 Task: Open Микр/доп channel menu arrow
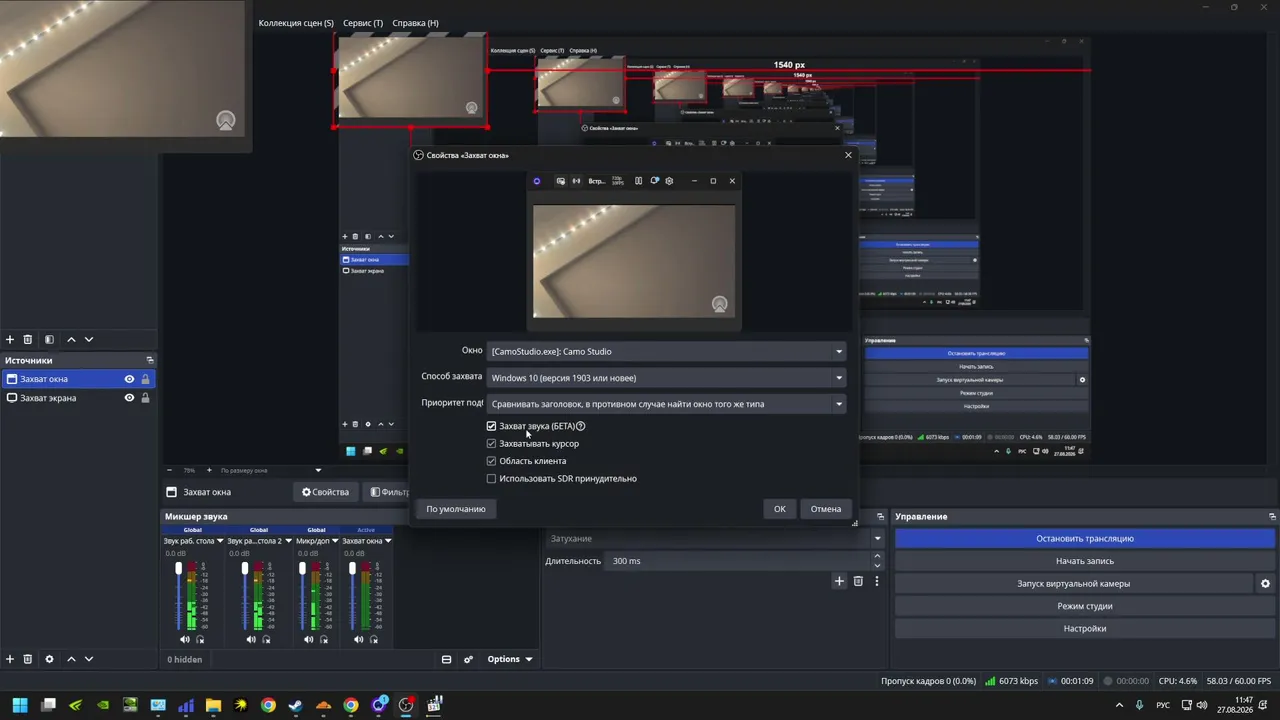point(334,541)
